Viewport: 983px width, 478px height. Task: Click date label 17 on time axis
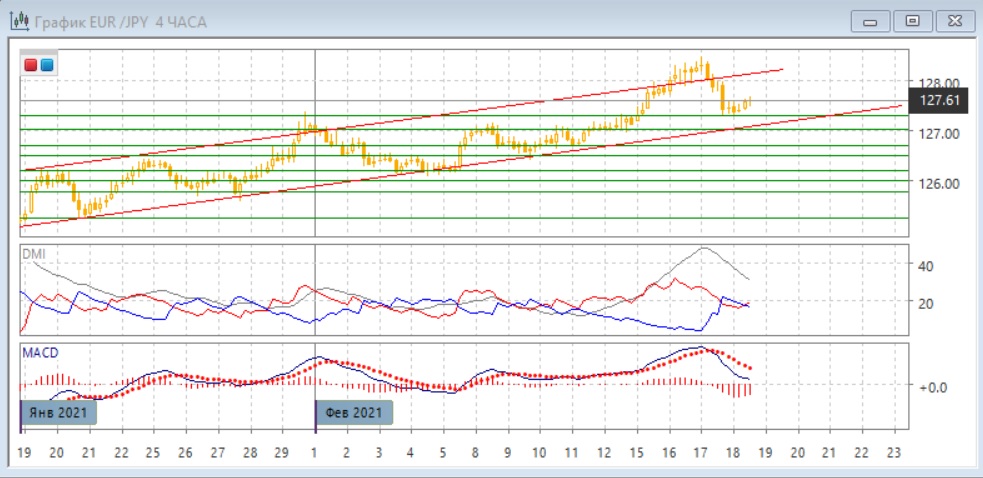[x=701, y=453]
